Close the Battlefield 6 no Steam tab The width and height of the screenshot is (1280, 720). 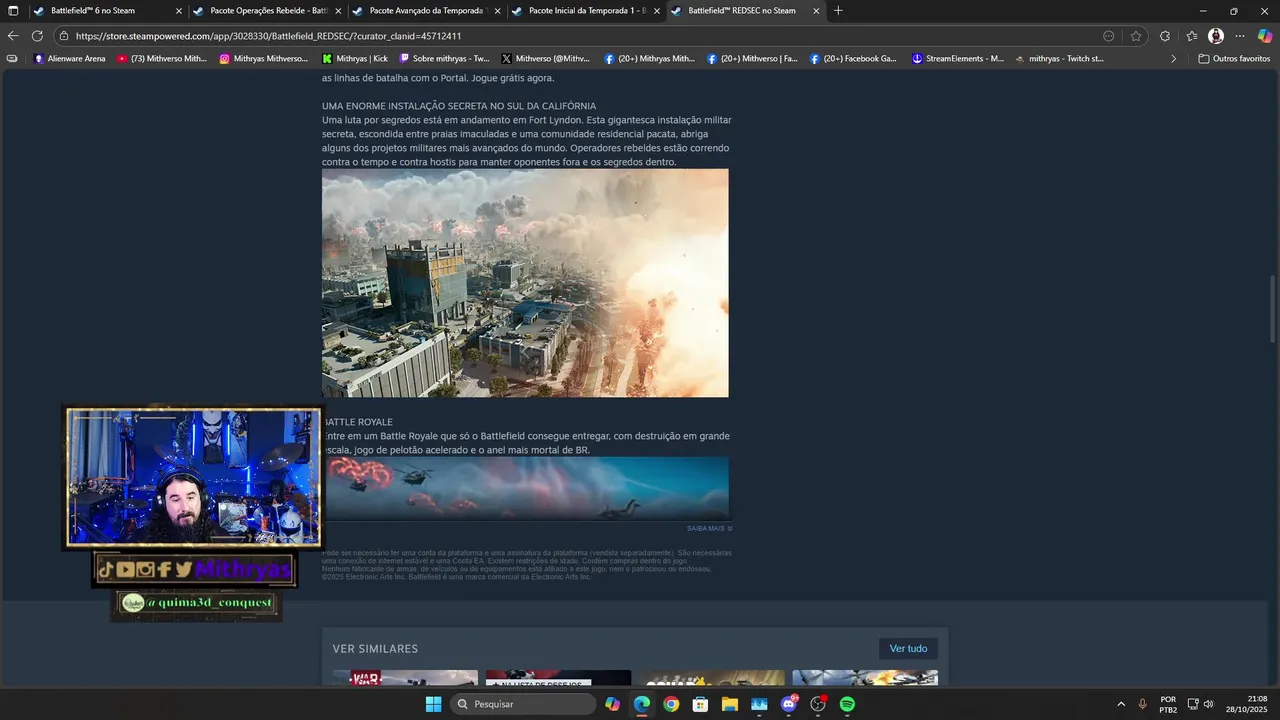coord(179,11)
